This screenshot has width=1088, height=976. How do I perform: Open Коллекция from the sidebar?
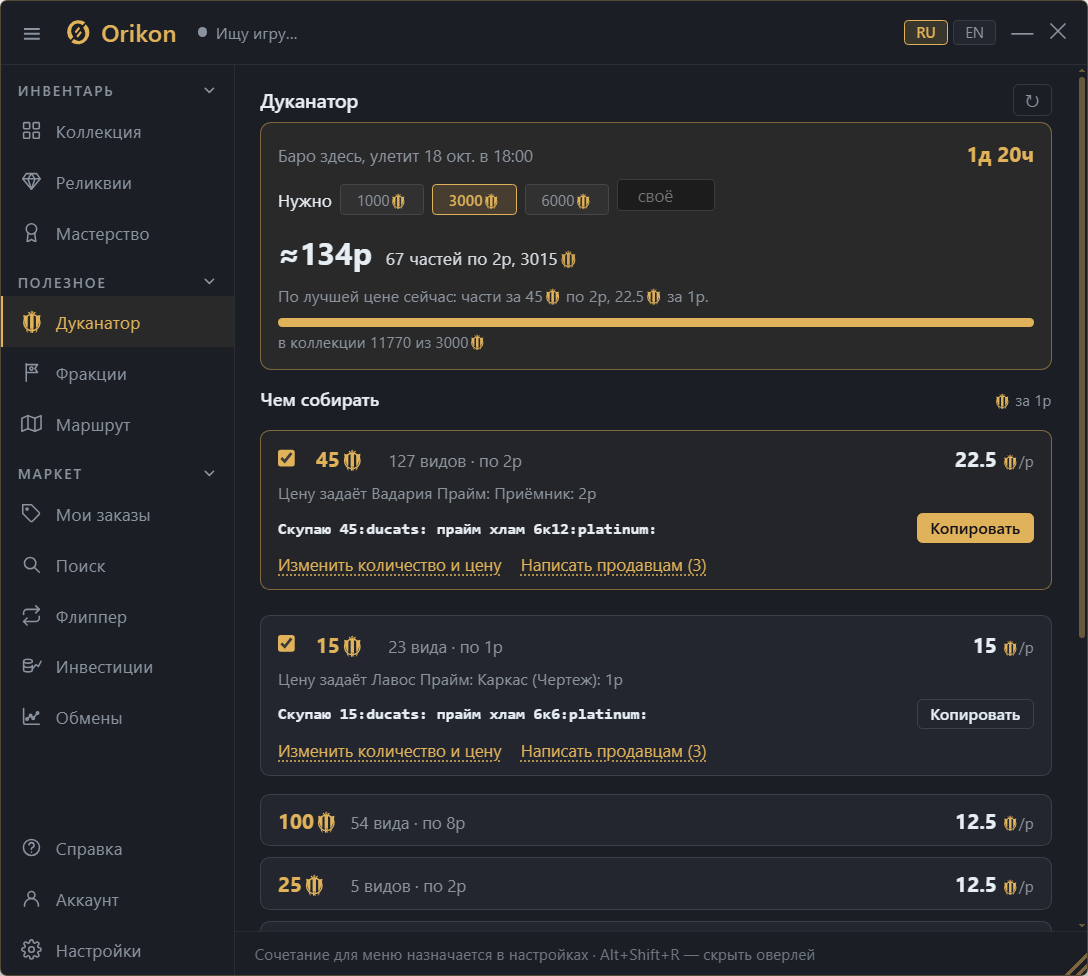tap(117, 132)
